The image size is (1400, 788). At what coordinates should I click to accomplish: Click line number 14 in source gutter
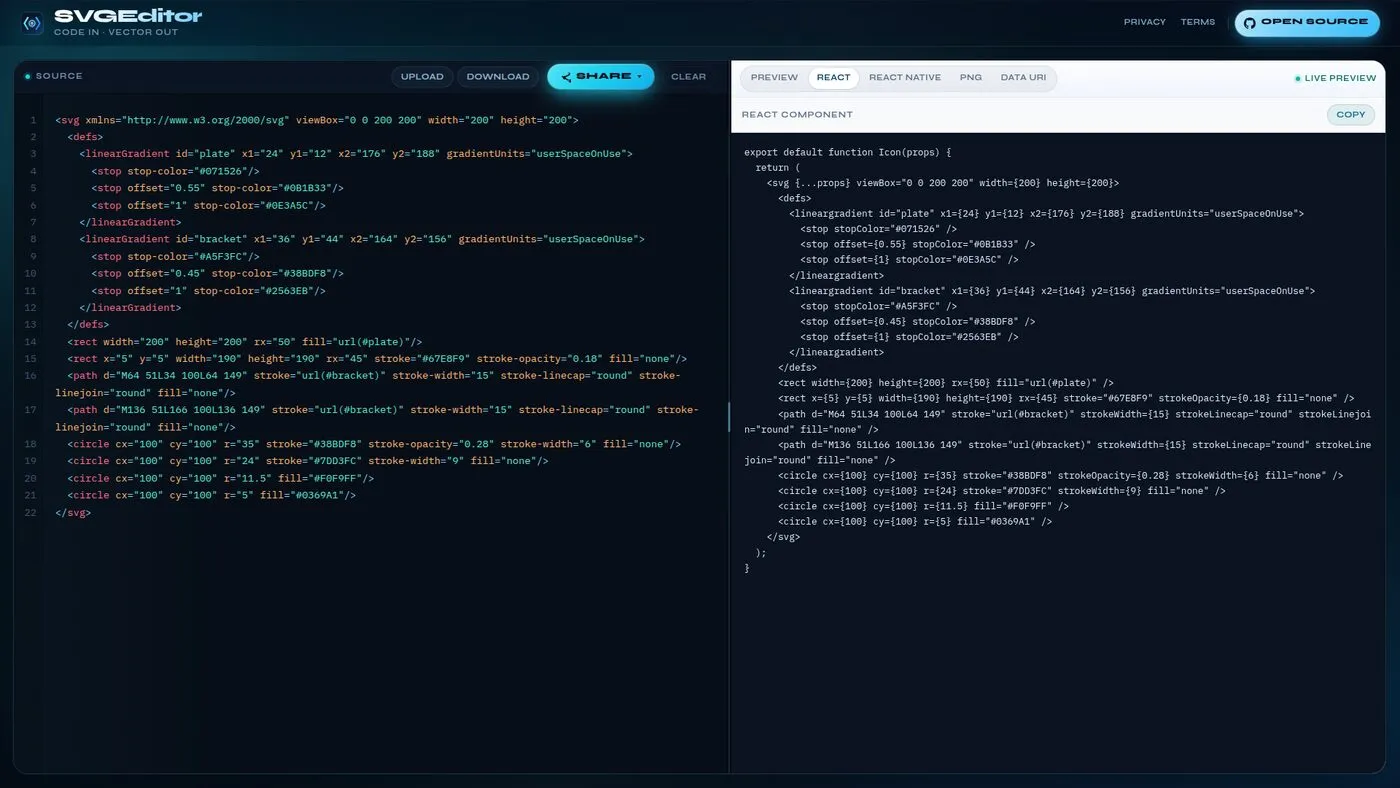tap(32, 342)
